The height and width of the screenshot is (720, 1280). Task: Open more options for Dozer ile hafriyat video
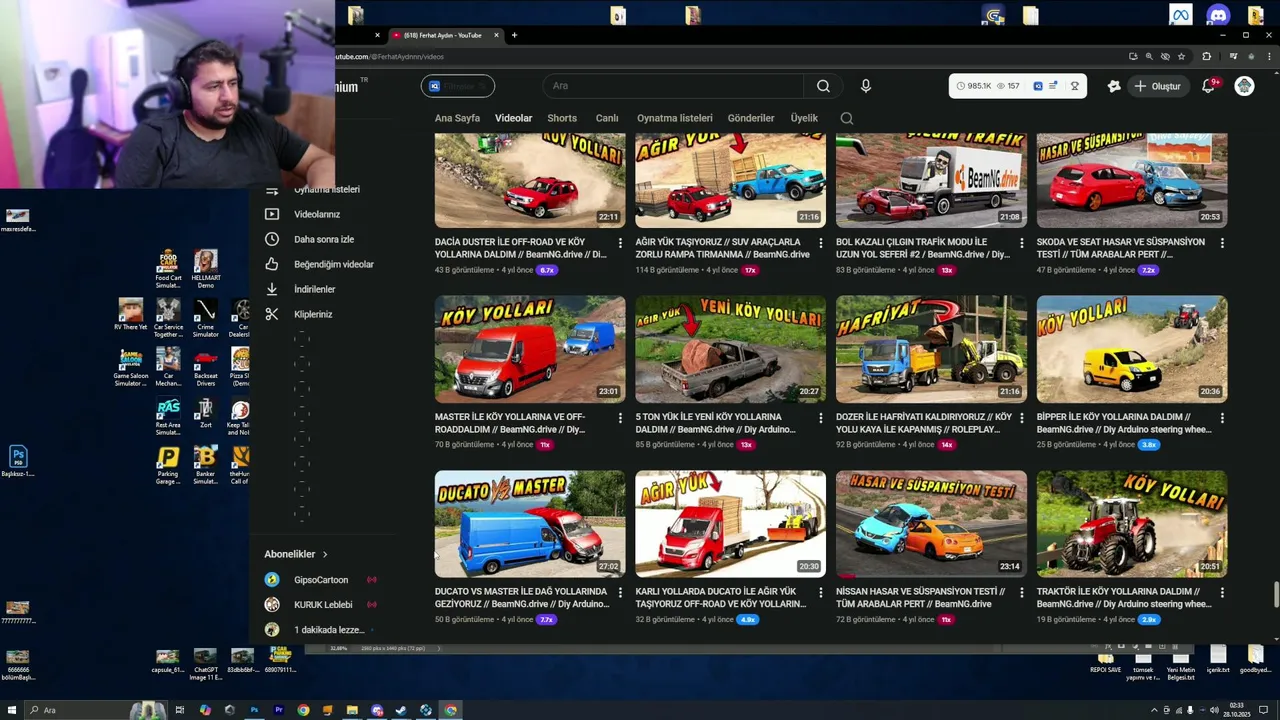[x=1022, y=418]
